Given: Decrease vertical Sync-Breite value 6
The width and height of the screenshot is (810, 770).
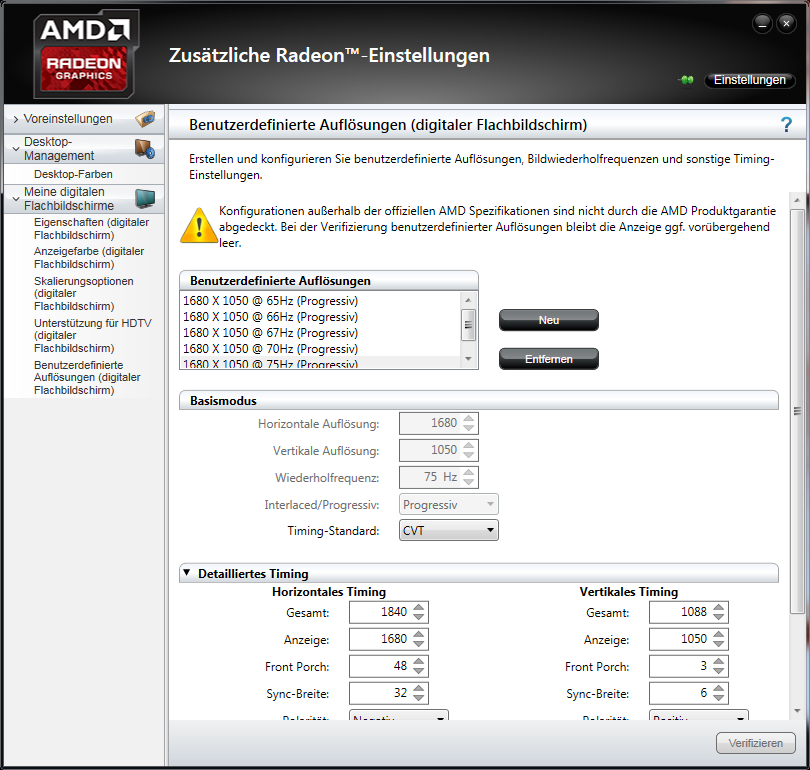Looking at the screenshot, I should click(719, 698).
